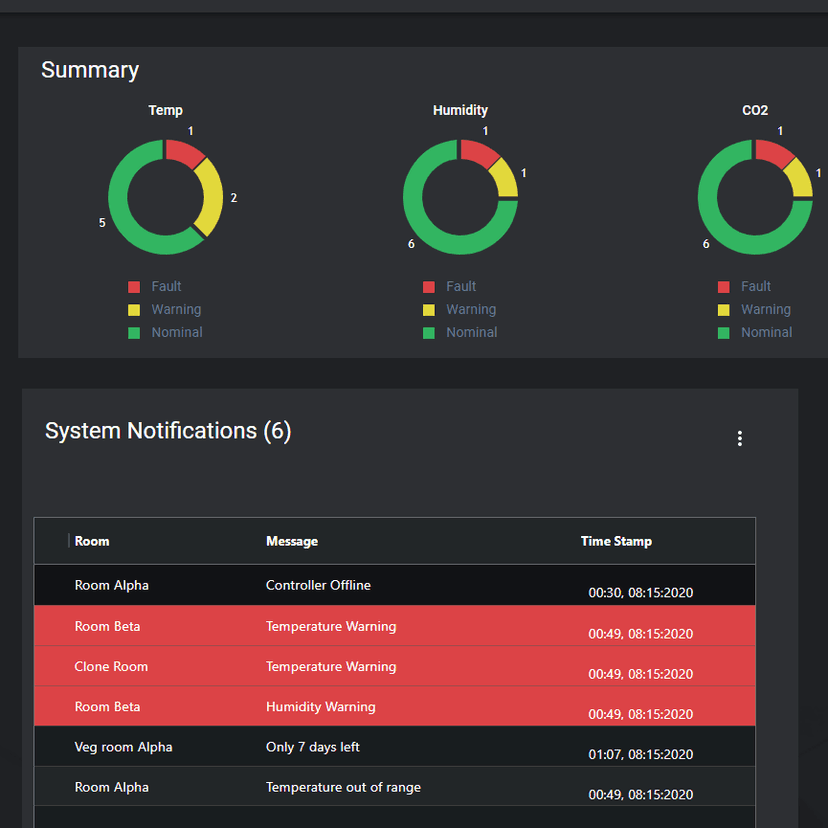Click the yellow warning segment of Temp donut
The image size is (828, 828).
(211, 196)
